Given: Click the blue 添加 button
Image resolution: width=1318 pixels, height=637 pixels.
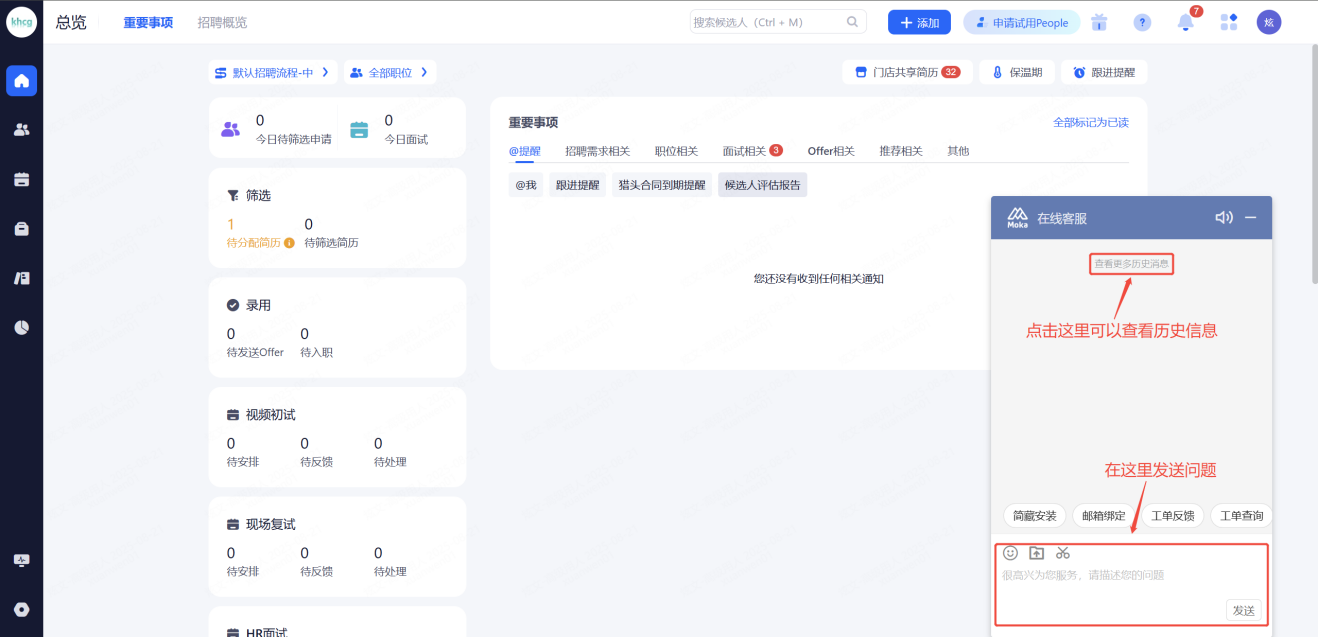Looking at the screenshot, I should pos(919,23).
